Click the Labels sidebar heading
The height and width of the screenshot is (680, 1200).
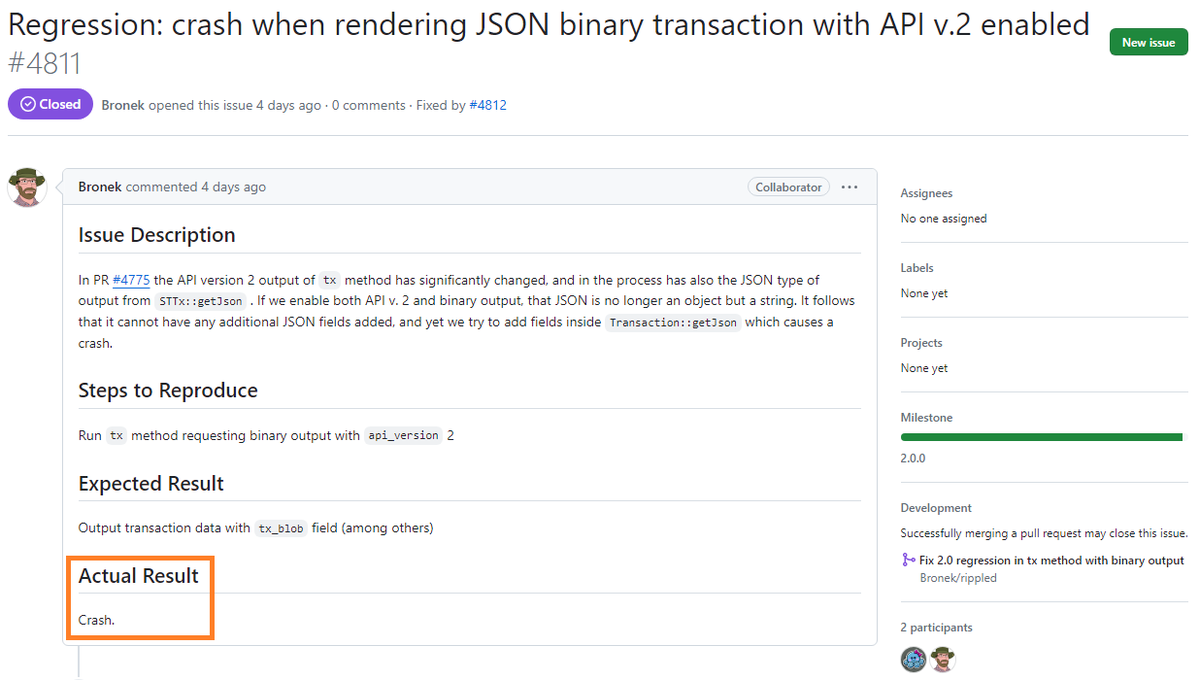click(917, 268)
